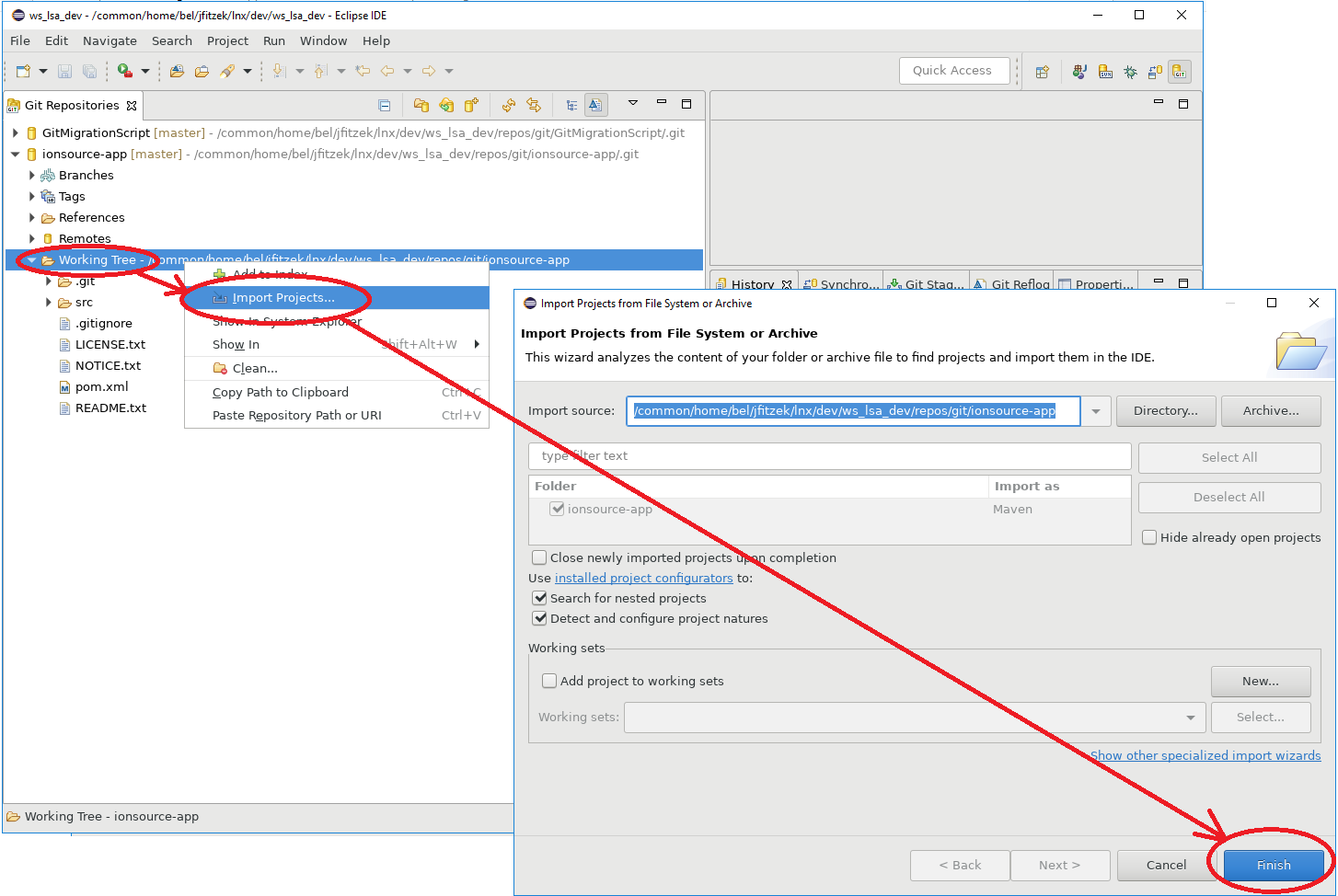Switch to the Debug perspective icon
The image size is (1338, 896).
click(1130, 72)
